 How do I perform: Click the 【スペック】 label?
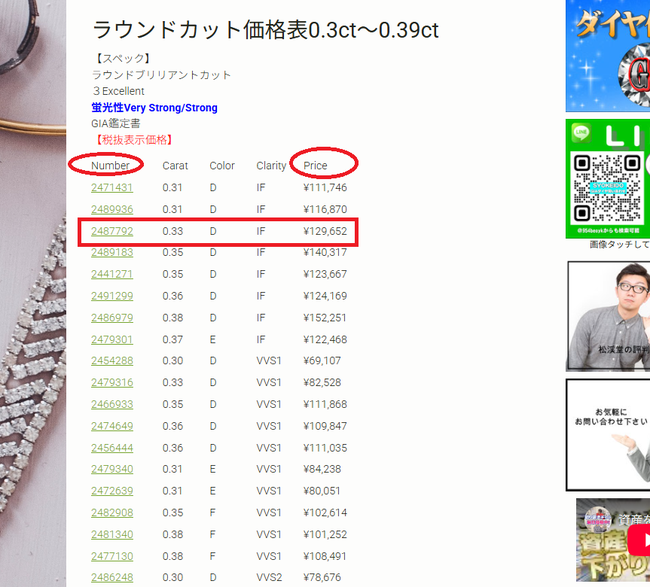pyautogui.click(x=122, y=58)
